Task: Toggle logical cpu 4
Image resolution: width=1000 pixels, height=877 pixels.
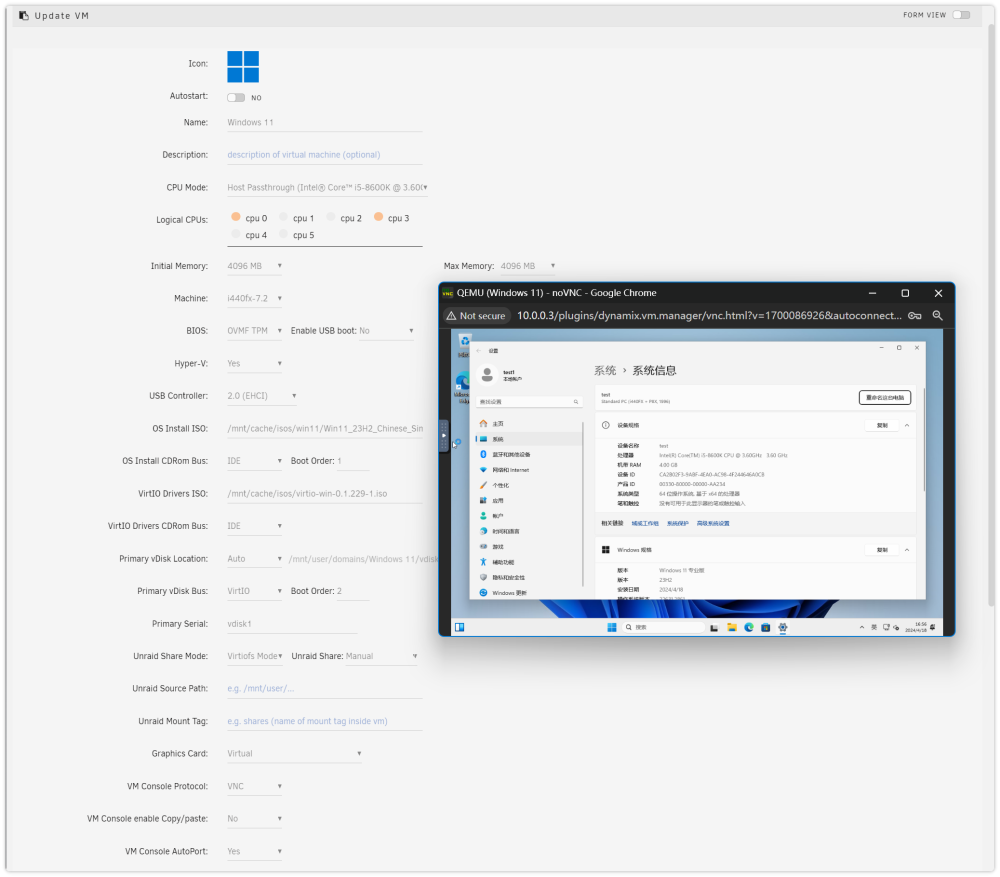Action: point(236,234)
